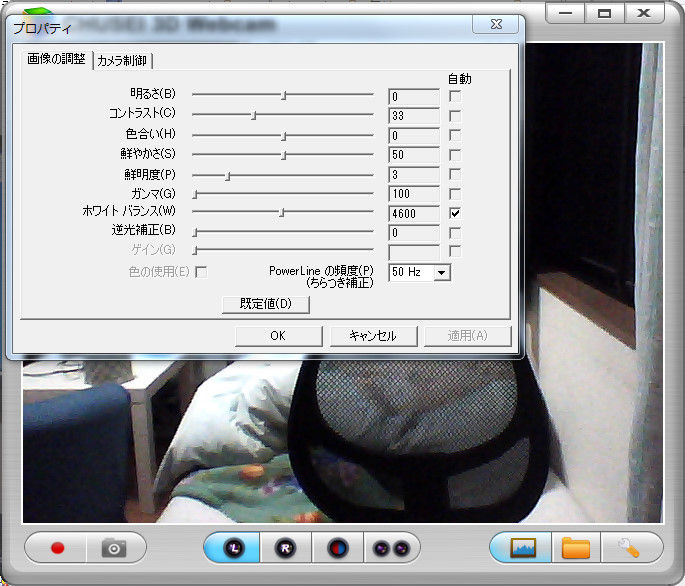This screenshot has width=685, height=586.
Task: Click the 逆光補正 value field showing 0
Action: point(414,233)
